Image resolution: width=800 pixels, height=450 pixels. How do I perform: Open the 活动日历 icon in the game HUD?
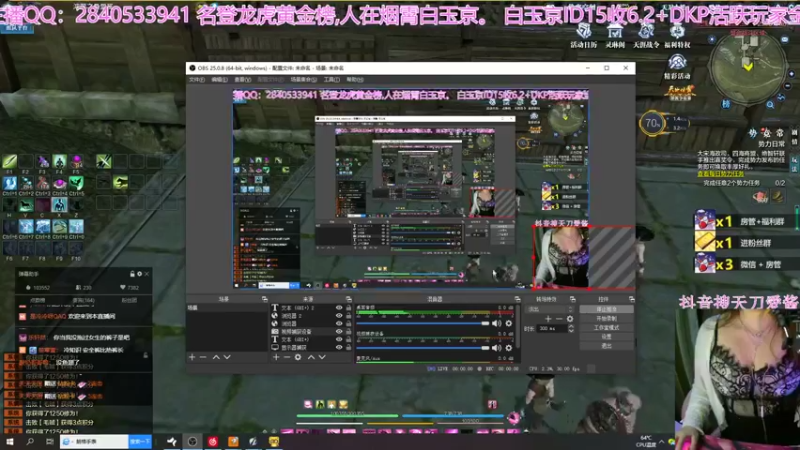tap(584, 36)
